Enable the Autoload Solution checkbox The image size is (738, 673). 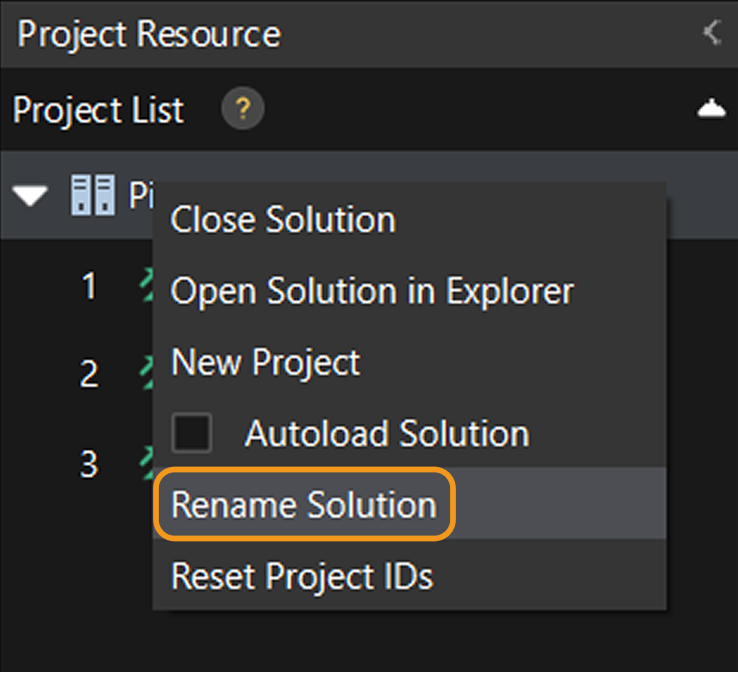pos(192,434)
